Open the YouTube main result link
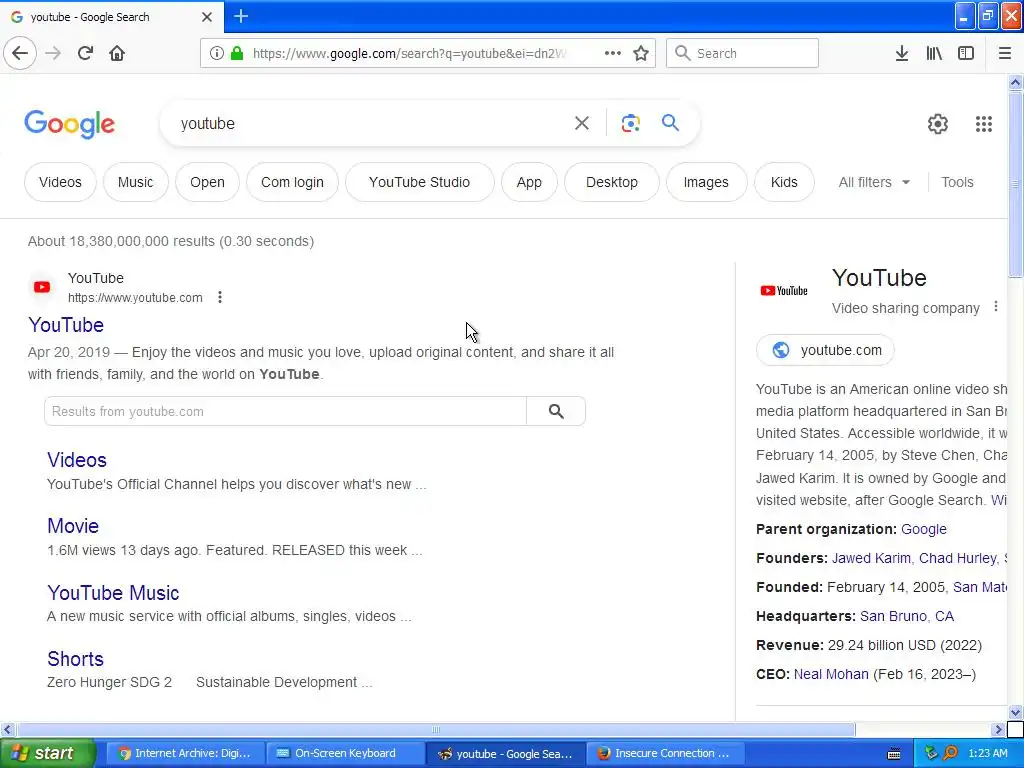 66,325
